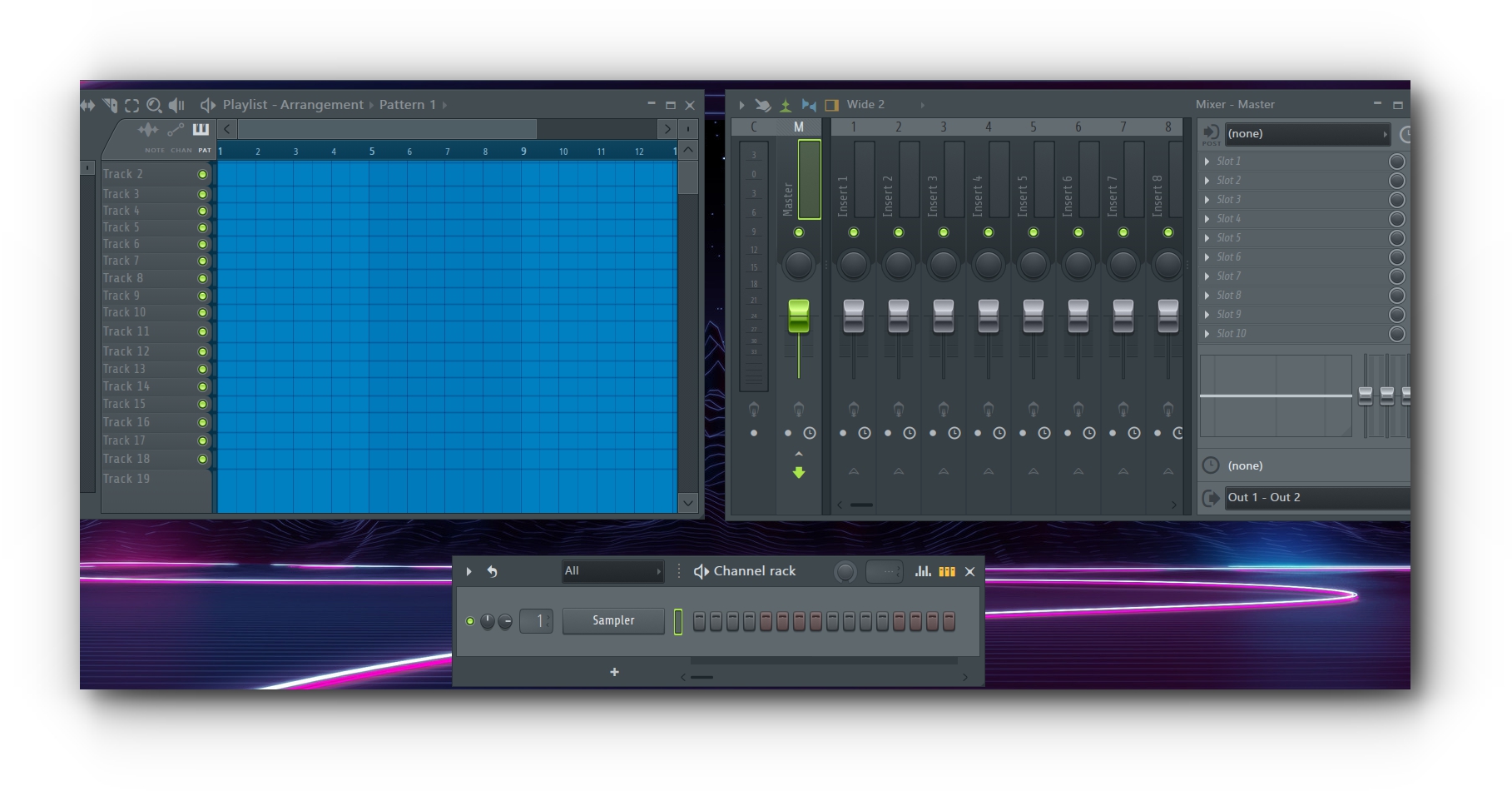Switch Playlist picker to automation clip icon

pos(176,129)
